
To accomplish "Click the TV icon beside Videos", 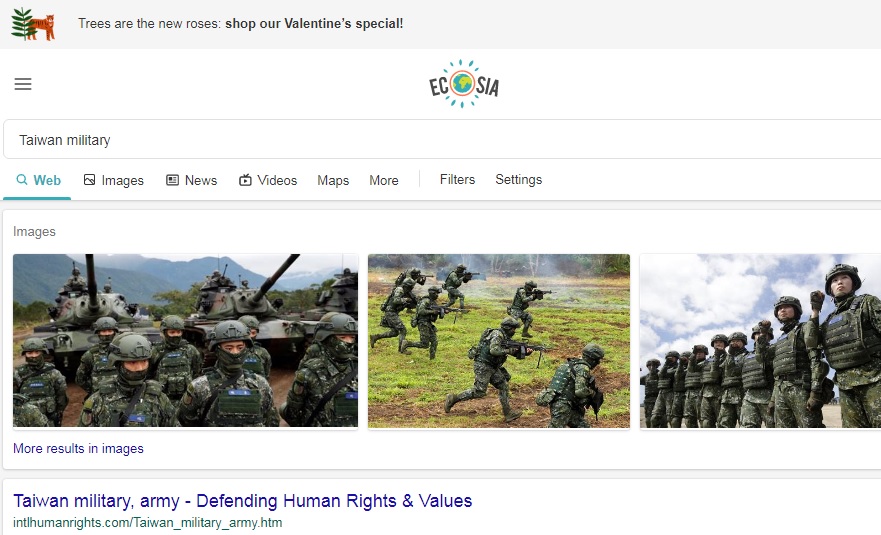I will (x=245, y=180).
